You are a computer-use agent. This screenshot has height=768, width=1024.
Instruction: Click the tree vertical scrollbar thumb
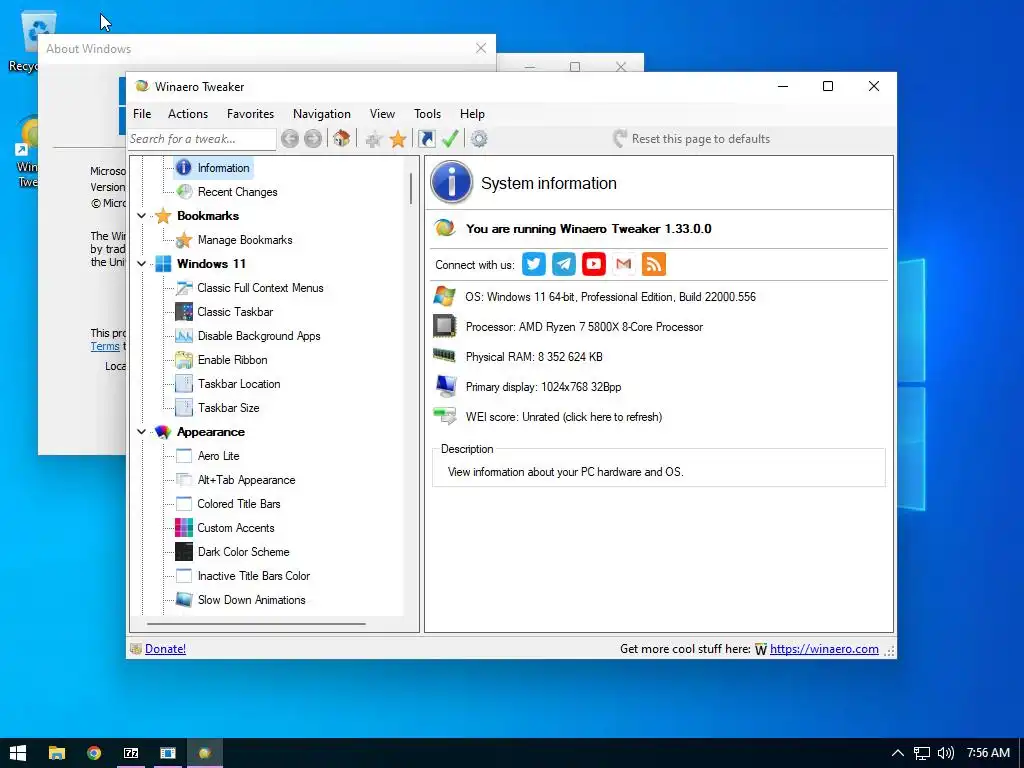[x=411, y=189]
